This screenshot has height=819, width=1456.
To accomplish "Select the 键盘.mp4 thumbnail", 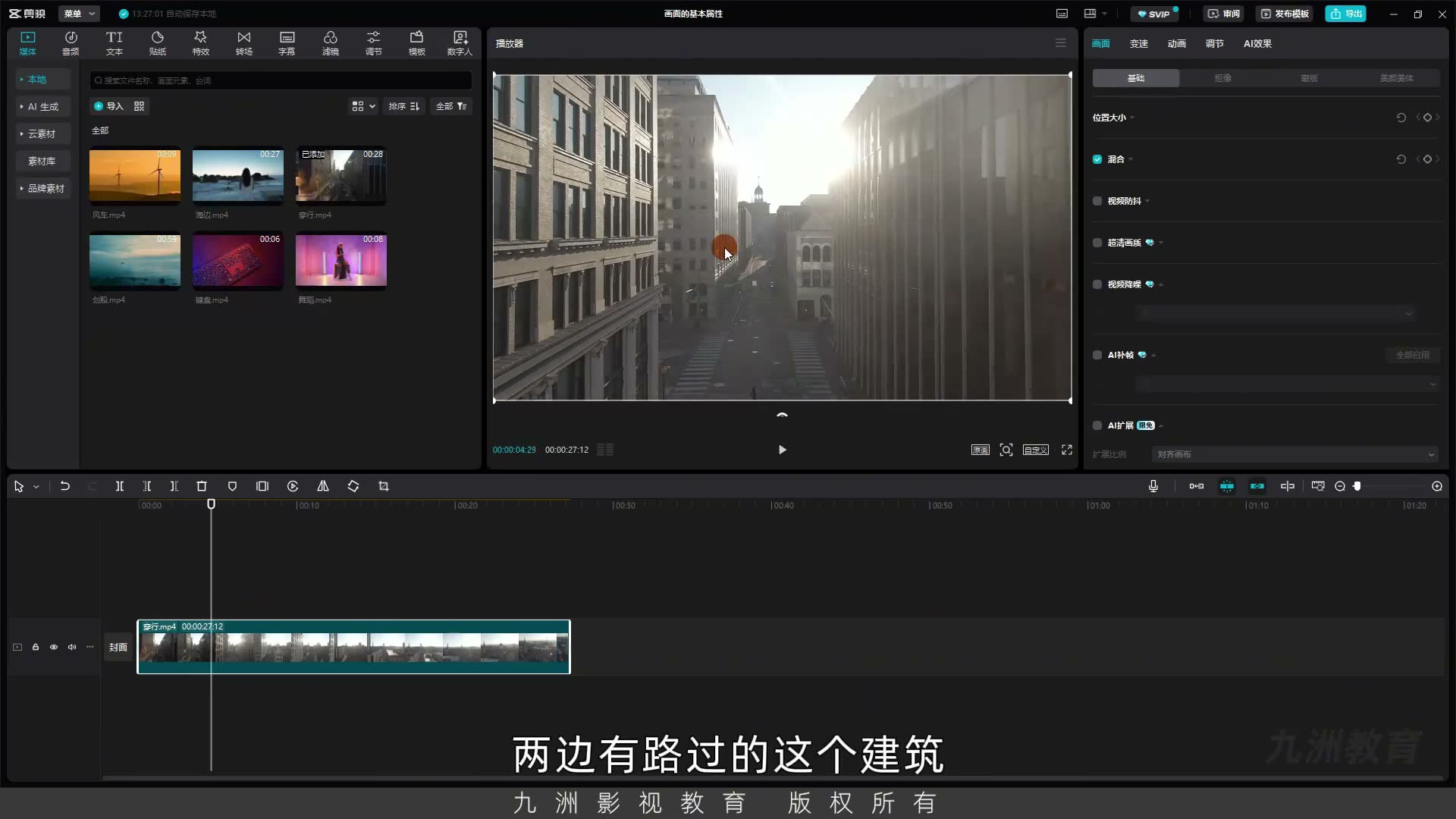I will click(x=238, y=261).
